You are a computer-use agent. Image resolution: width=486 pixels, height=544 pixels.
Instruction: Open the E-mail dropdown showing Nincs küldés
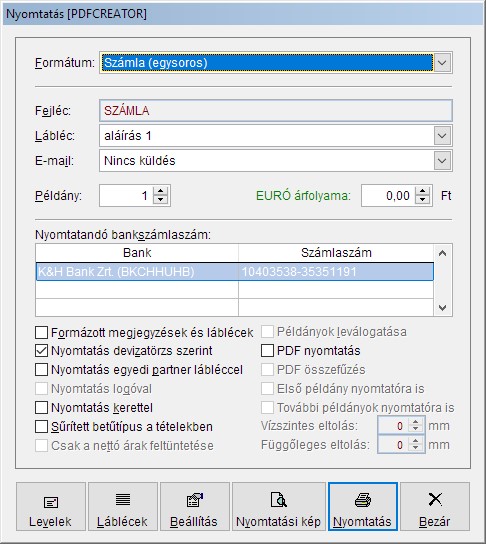(442, 161)
